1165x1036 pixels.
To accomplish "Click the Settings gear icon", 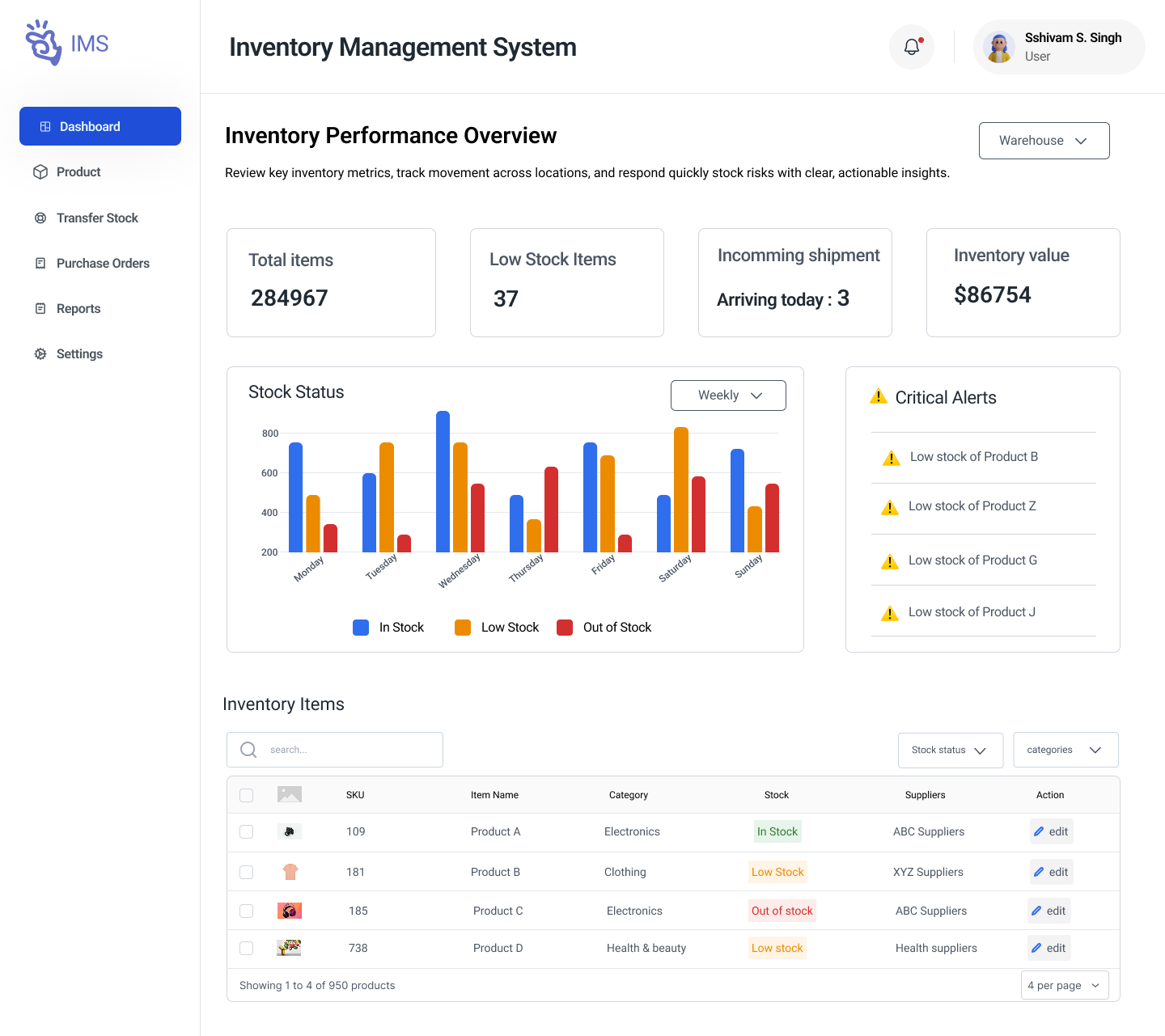I will pyautogui.click(x=40, y=353).
